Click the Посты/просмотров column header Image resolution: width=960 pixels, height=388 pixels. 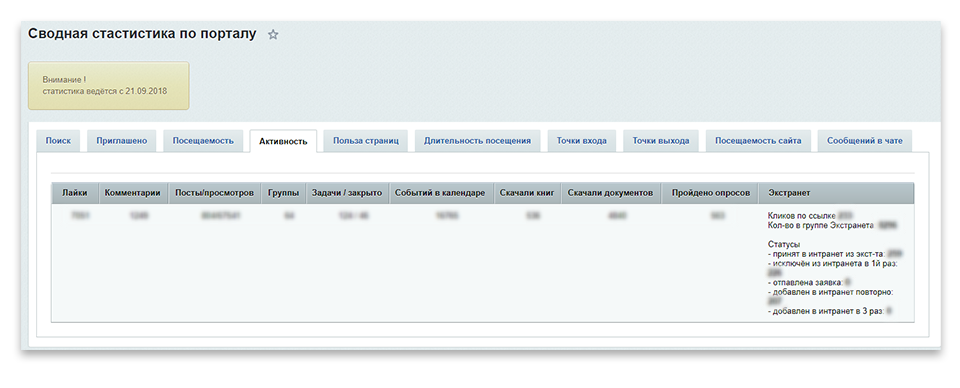pyautogui.click(x=214, y=193)
